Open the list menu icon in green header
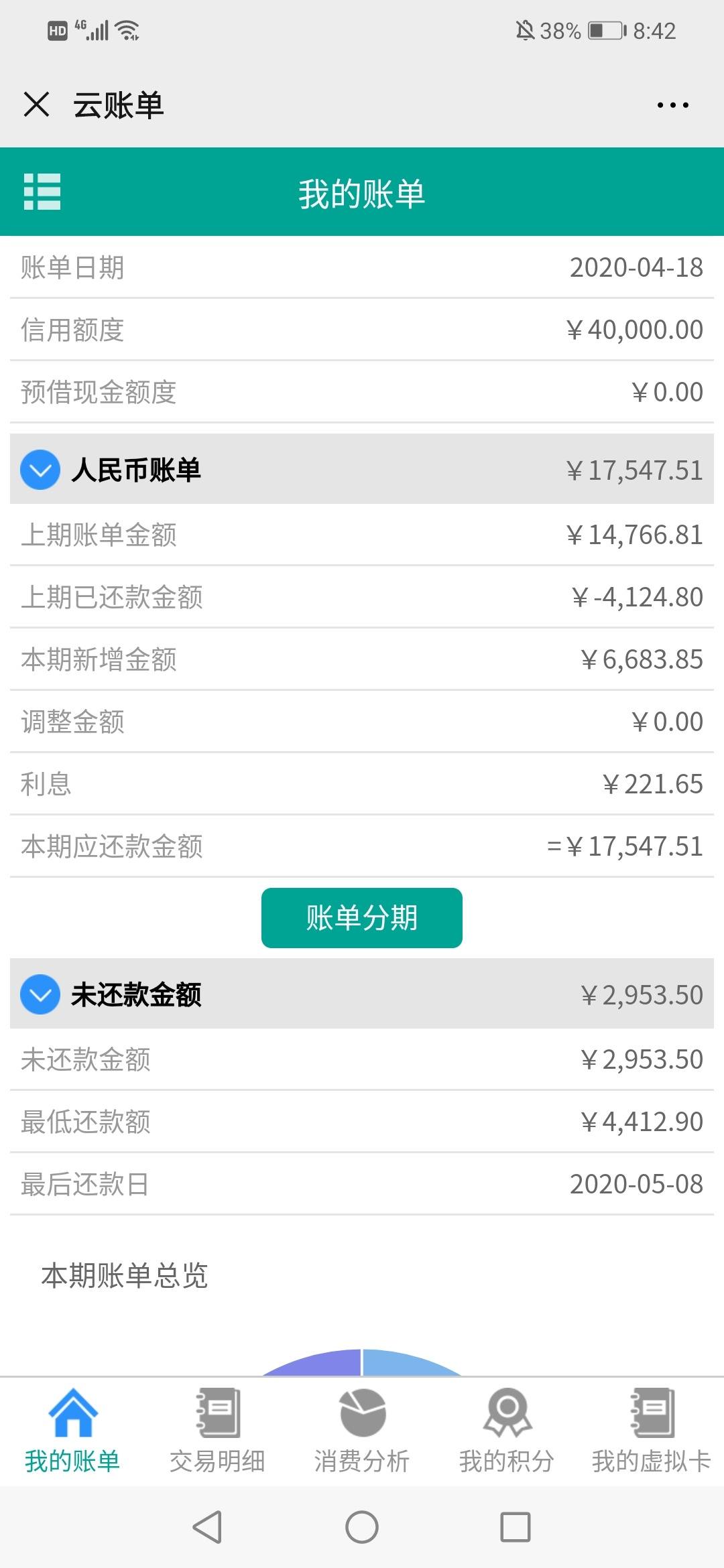 coord(42,192)
